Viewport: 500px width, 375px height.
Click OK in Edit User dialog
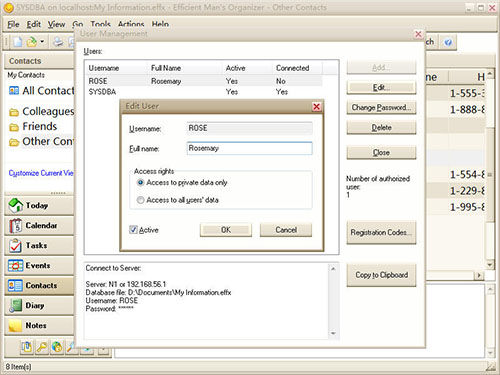point(226,230)
